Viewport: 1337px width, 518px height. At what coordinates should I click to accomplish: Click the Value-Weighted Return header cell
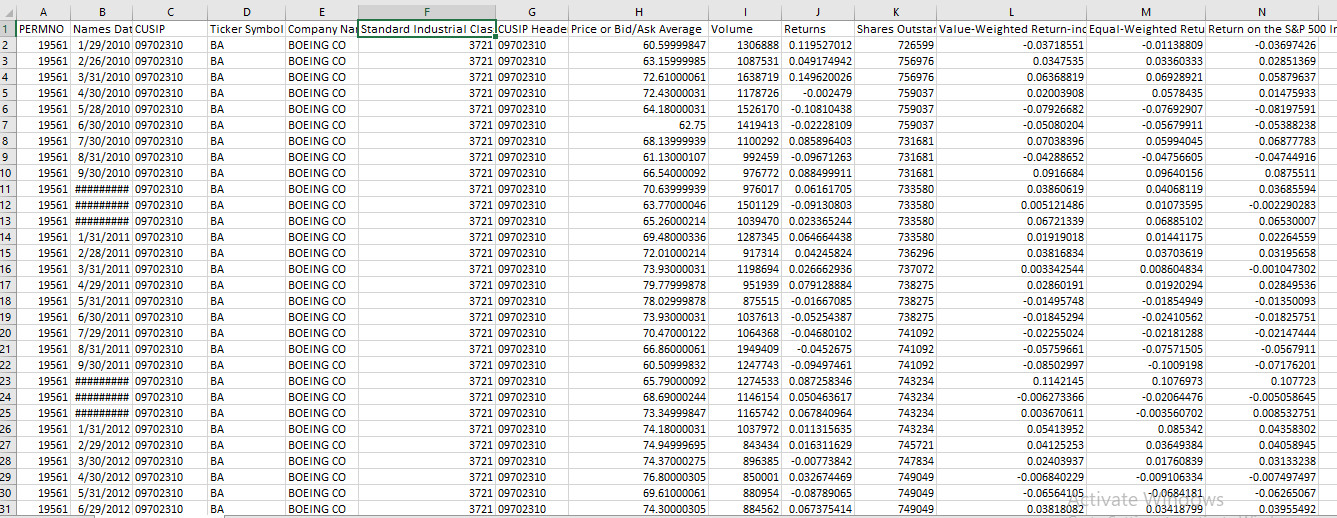click(x=1011, y=29)
